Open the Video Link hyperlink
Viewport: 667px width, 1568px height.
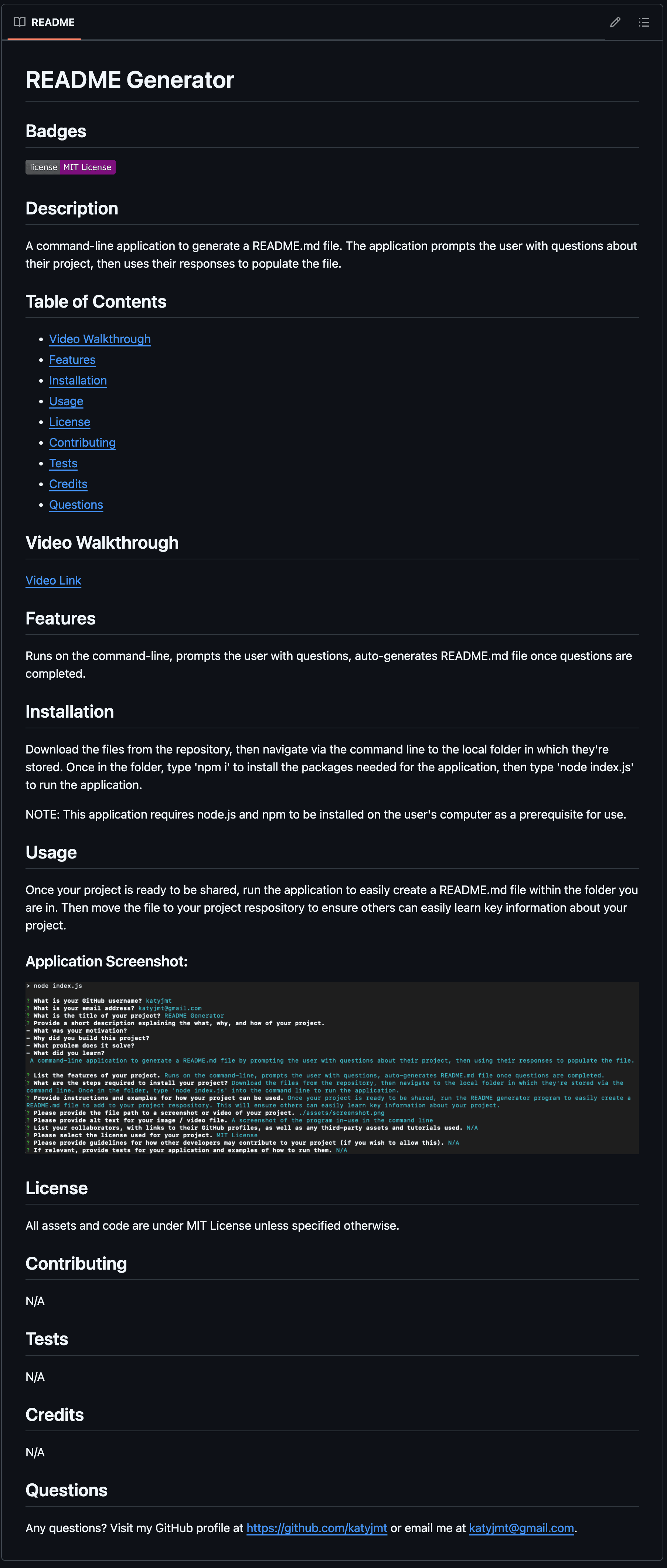(53, 580)
